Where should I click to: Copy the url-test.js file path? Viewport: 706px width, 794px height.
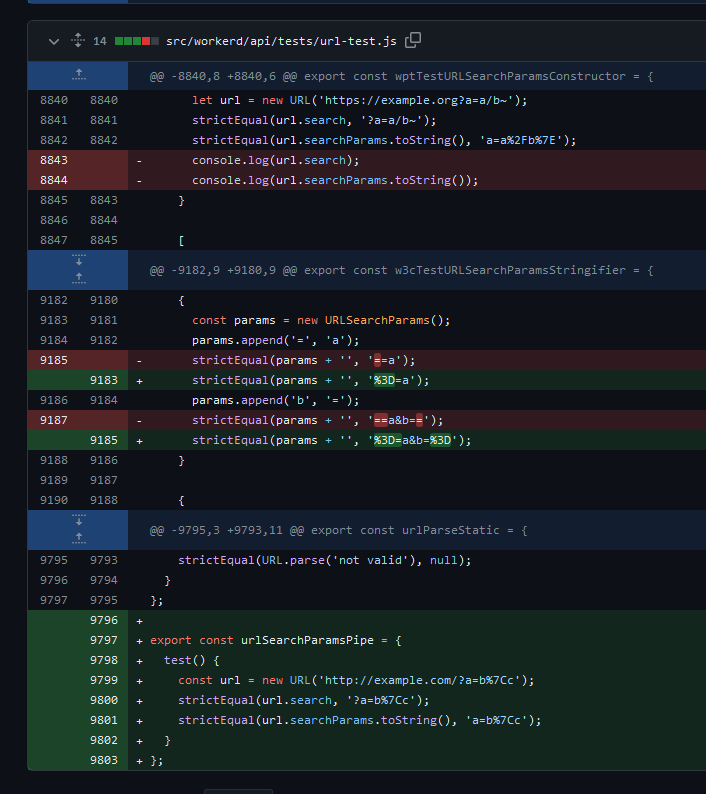(413, 40)
